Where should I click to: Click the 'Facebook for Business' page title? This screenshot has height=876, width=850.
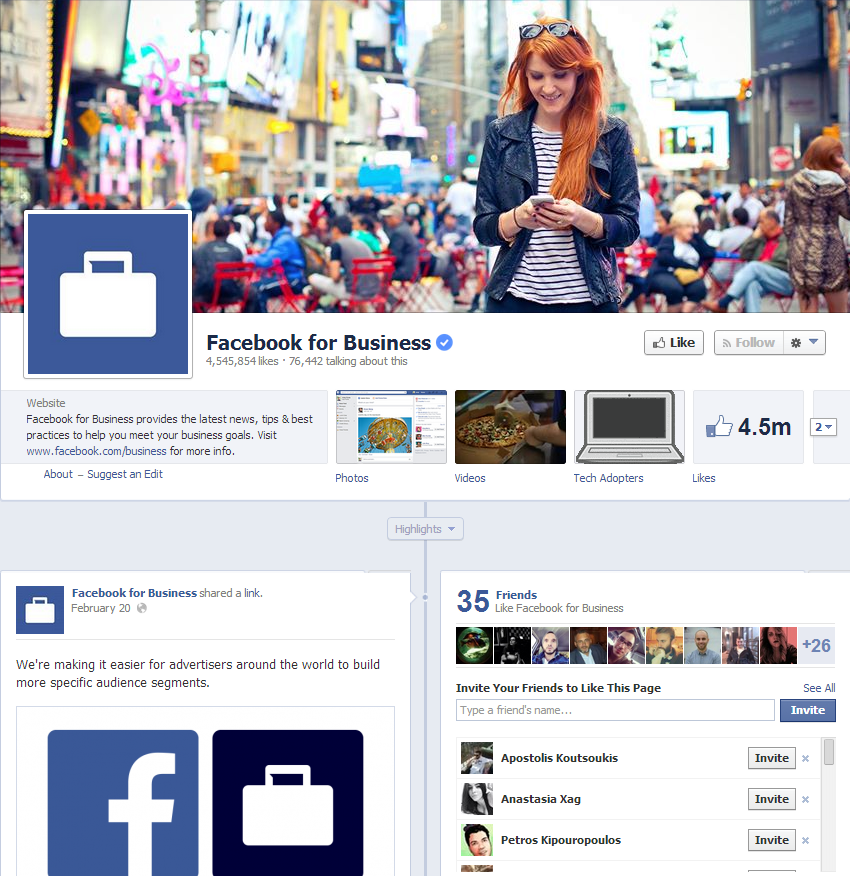pos(319,342)
